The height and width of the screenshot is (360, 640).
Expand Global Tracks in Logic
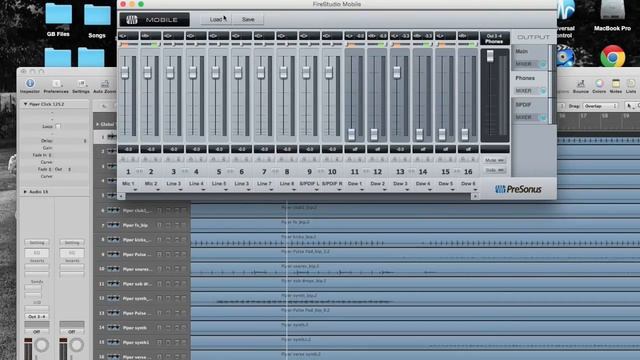coord(97,124)
